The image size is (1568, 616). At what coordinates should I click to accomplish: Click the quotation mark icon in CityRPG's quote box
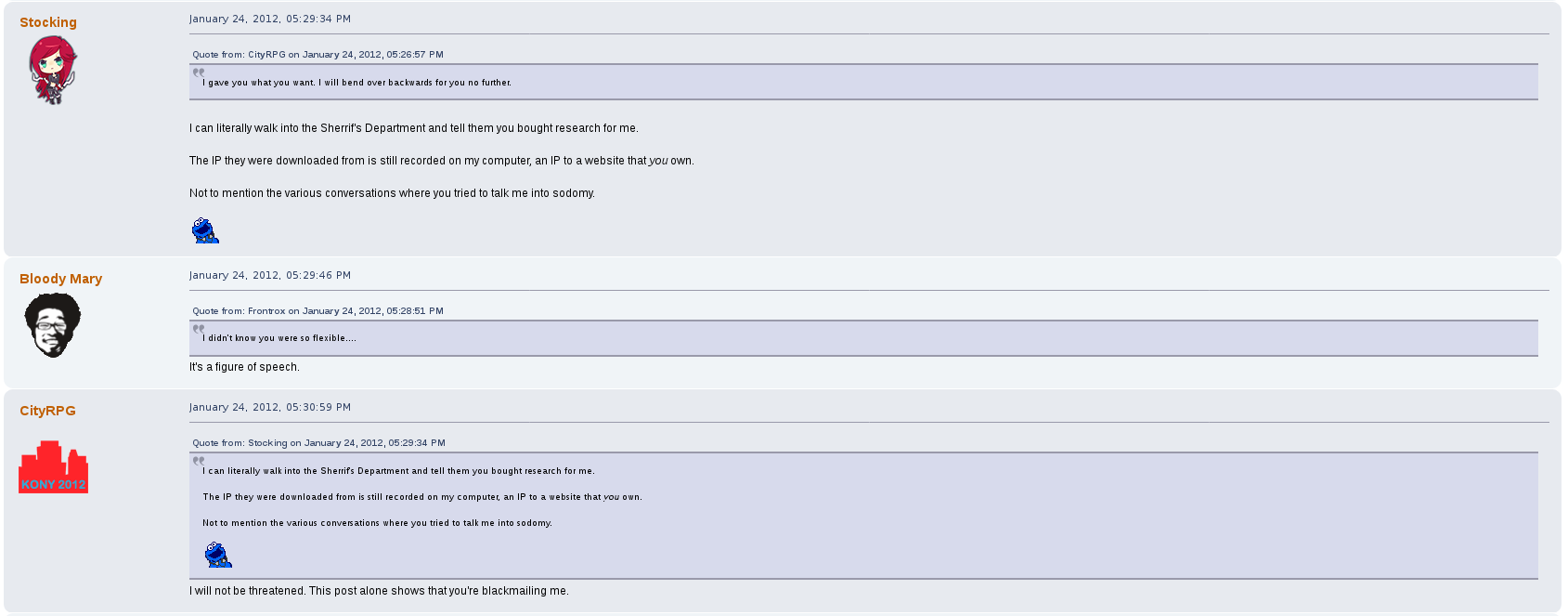(199, 461)
